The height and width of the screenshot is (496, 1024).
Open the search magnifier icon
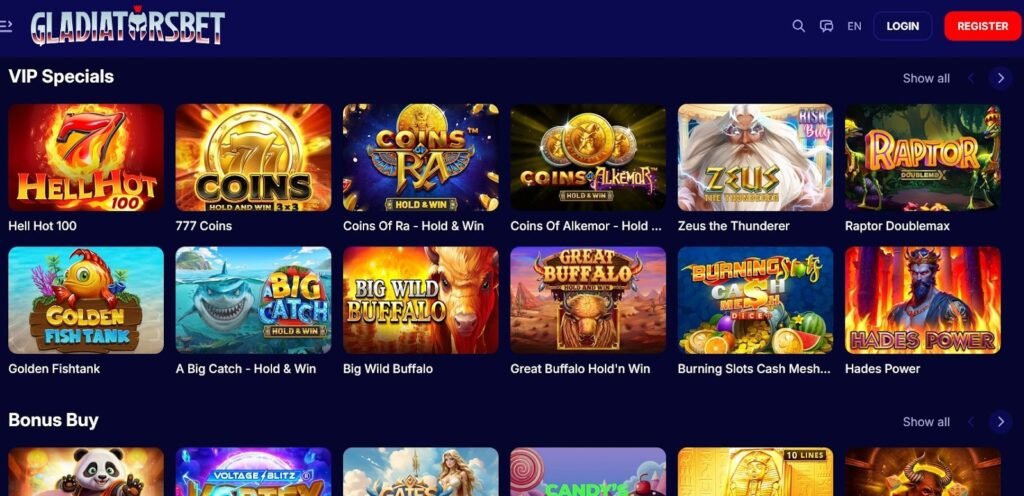point(798,26)
